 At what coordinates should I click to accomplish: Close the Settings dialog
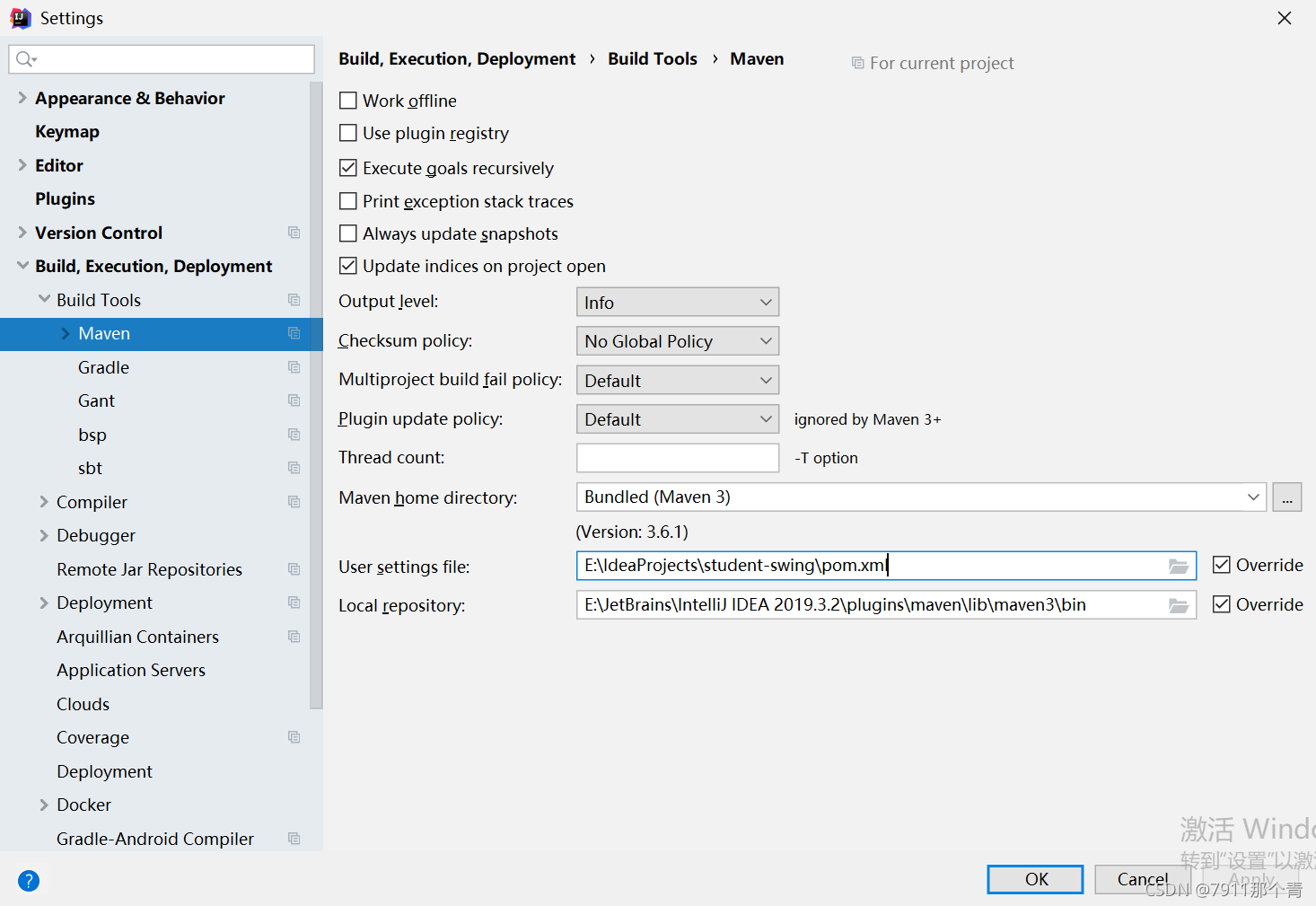pos(1285,18)
